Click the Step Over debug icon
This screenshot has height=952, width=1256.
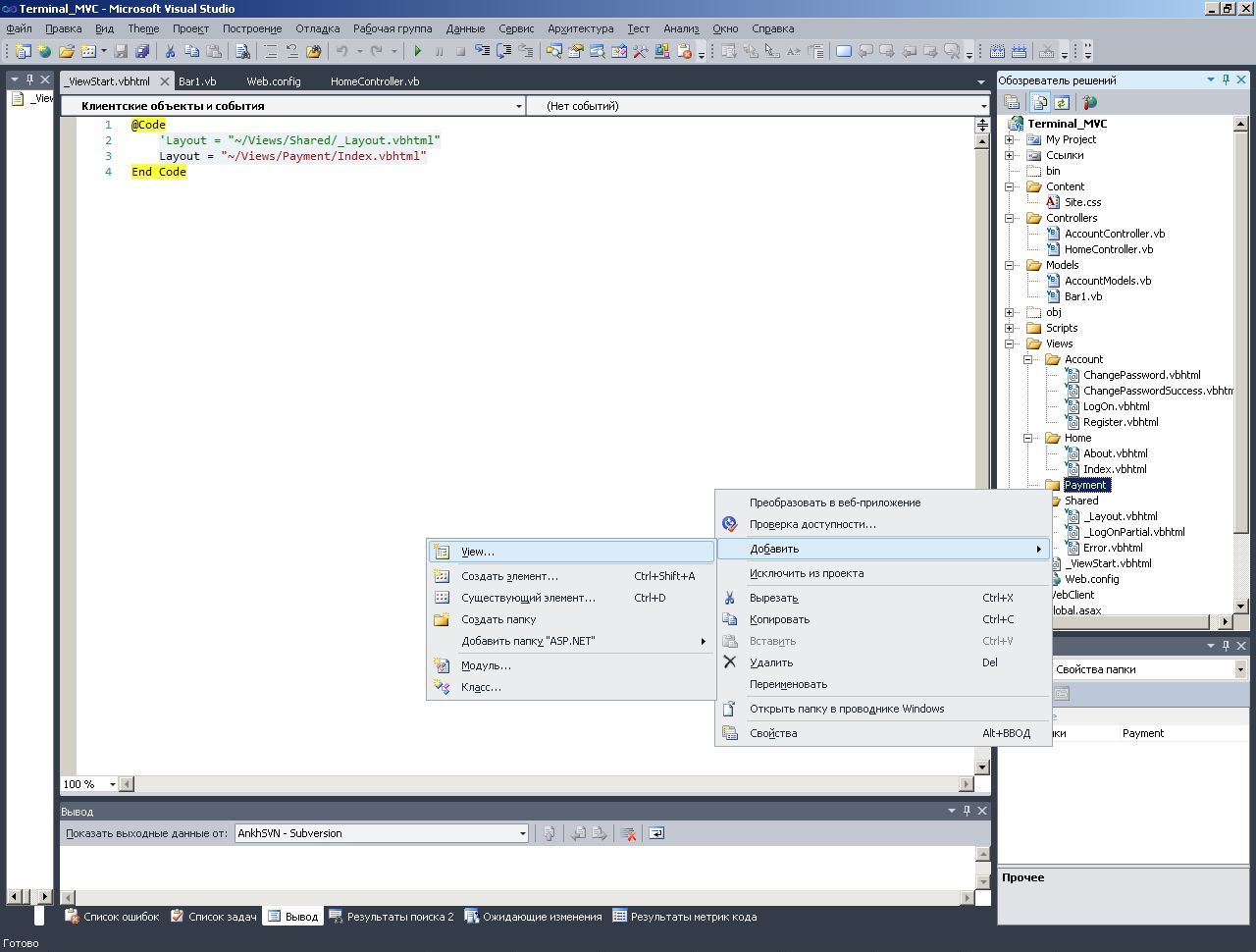tap(503, 51)
